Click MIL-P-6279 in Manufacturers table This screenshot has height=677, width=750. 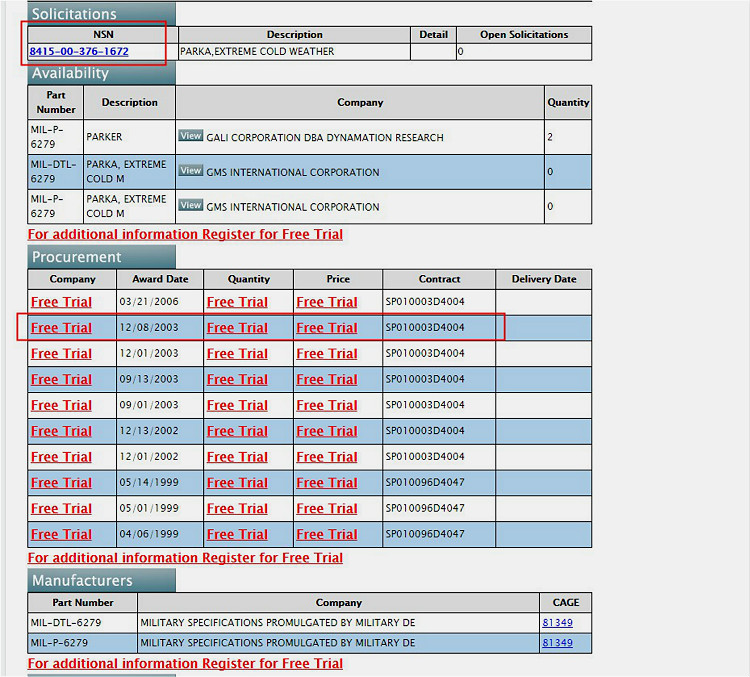coord(59,643)
